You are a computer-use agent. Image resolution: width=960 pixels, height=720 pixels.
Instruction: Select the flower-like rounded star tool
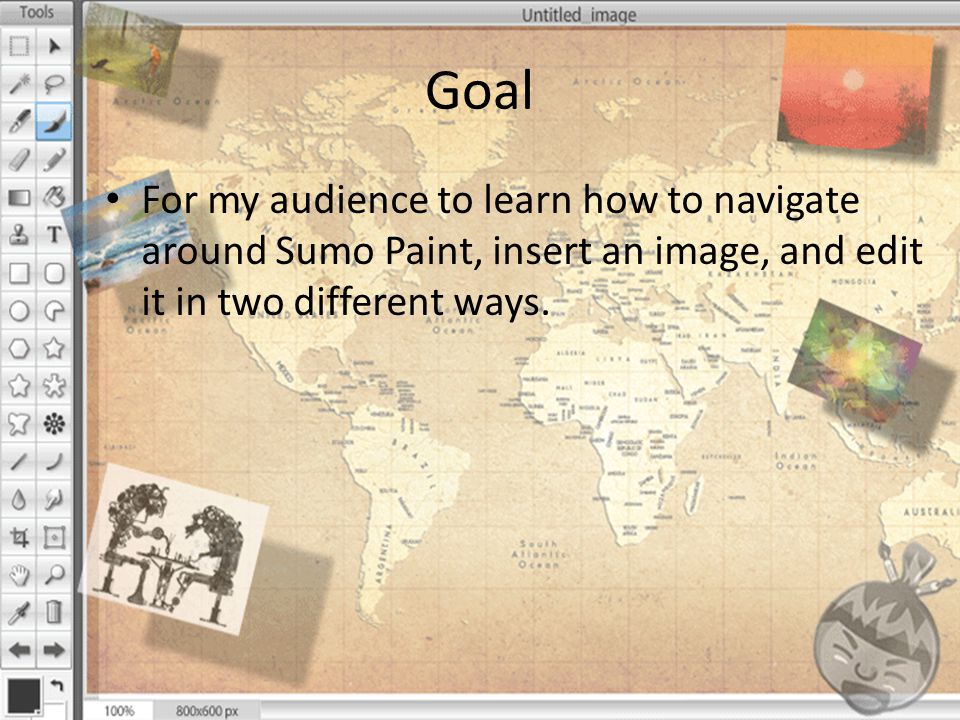point(54,386)
